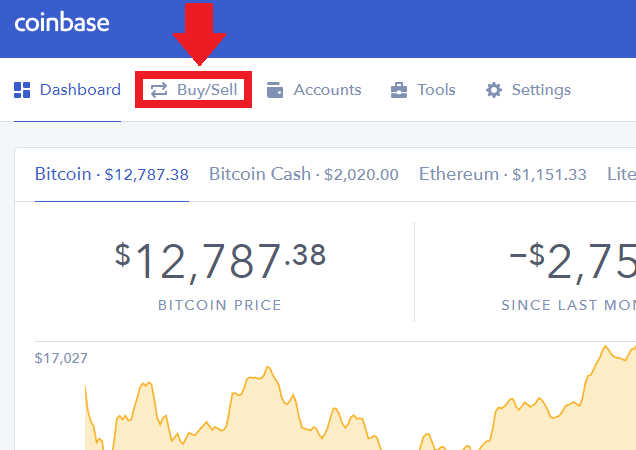Viewport: 636px width, 450px height.
Task: Click the Bitcoin price chart area
Action: pyautogui.click(x=361, y=398)
